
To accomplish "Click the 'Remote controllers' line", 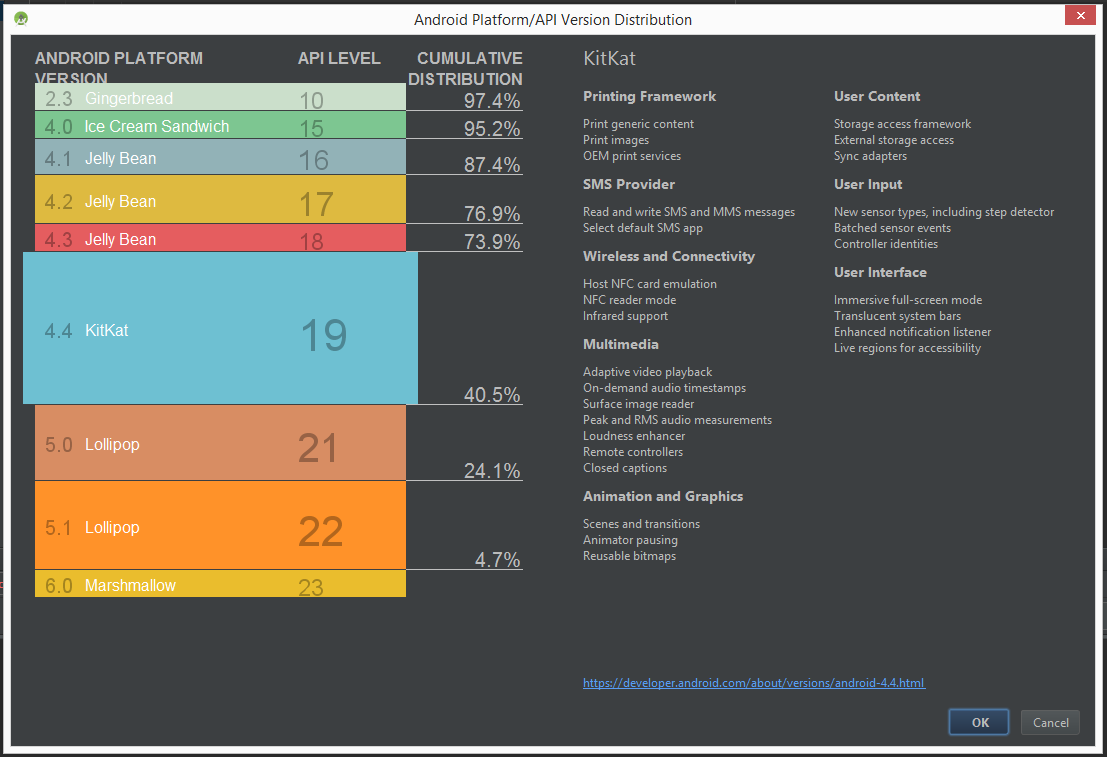I will pyautogui.click(x=633, y=453).
